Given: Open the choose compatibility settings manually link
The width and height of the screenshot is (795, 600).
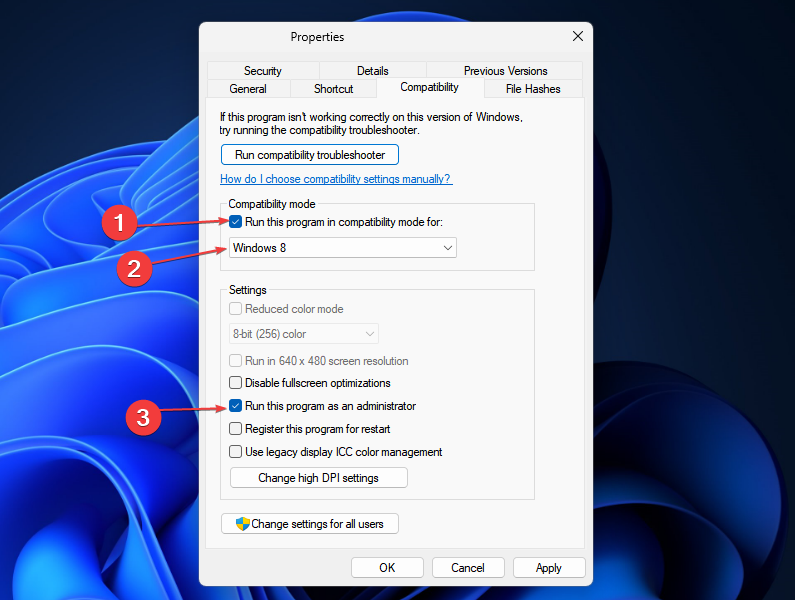Looking at the screenshot, I should point(335,179).
